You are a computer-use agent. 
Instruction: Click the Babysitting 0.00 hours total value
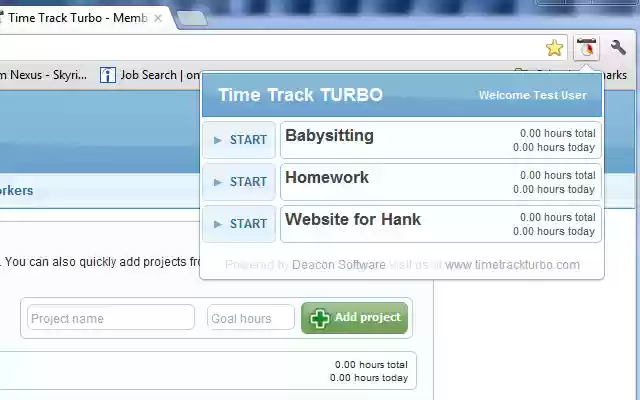pyautogui.click(x=558, y=133)
